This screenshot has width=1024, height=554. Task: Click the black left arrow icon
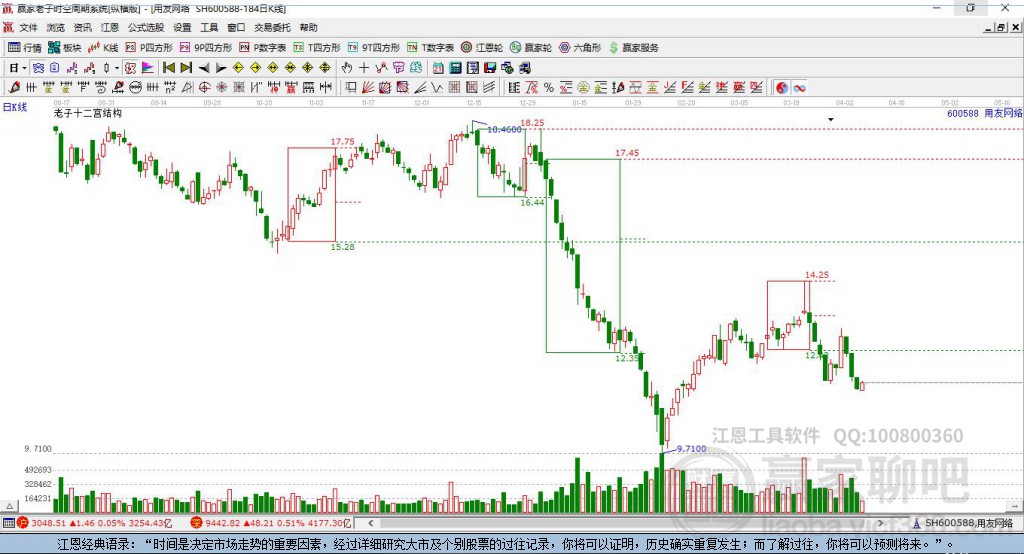click(204, 68)
